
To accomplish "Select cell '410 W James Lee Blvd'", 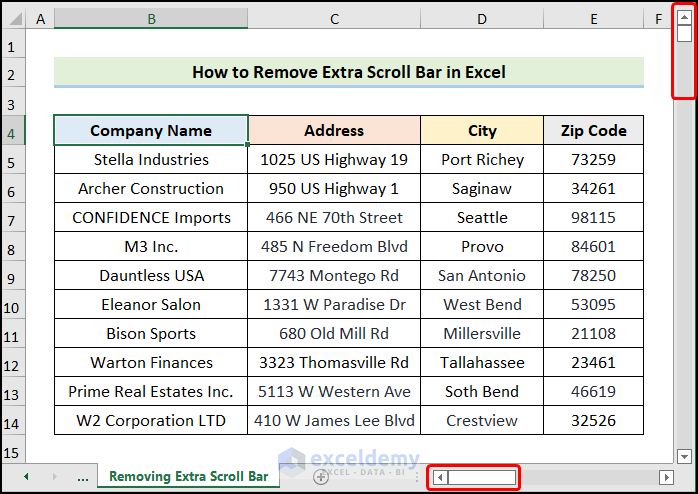I will point(334,420).
